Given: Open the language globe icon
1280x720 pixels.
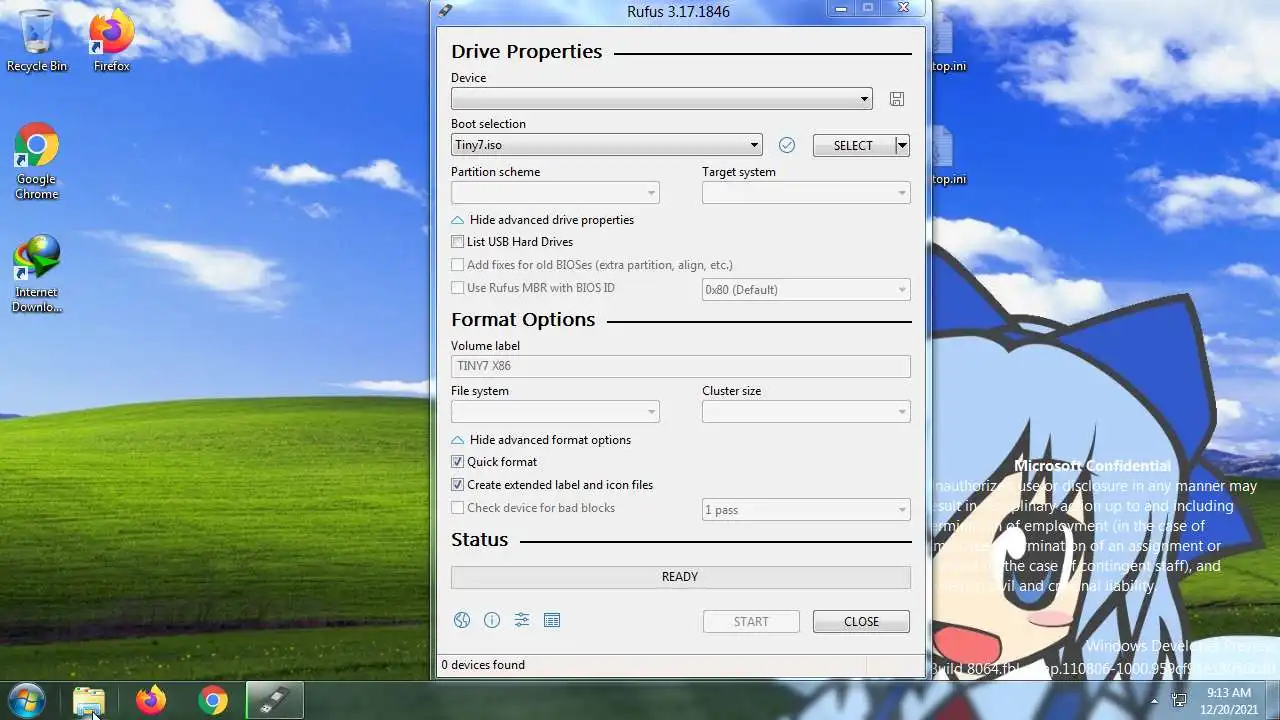Looking at the screenshot, I should [462, 620].
